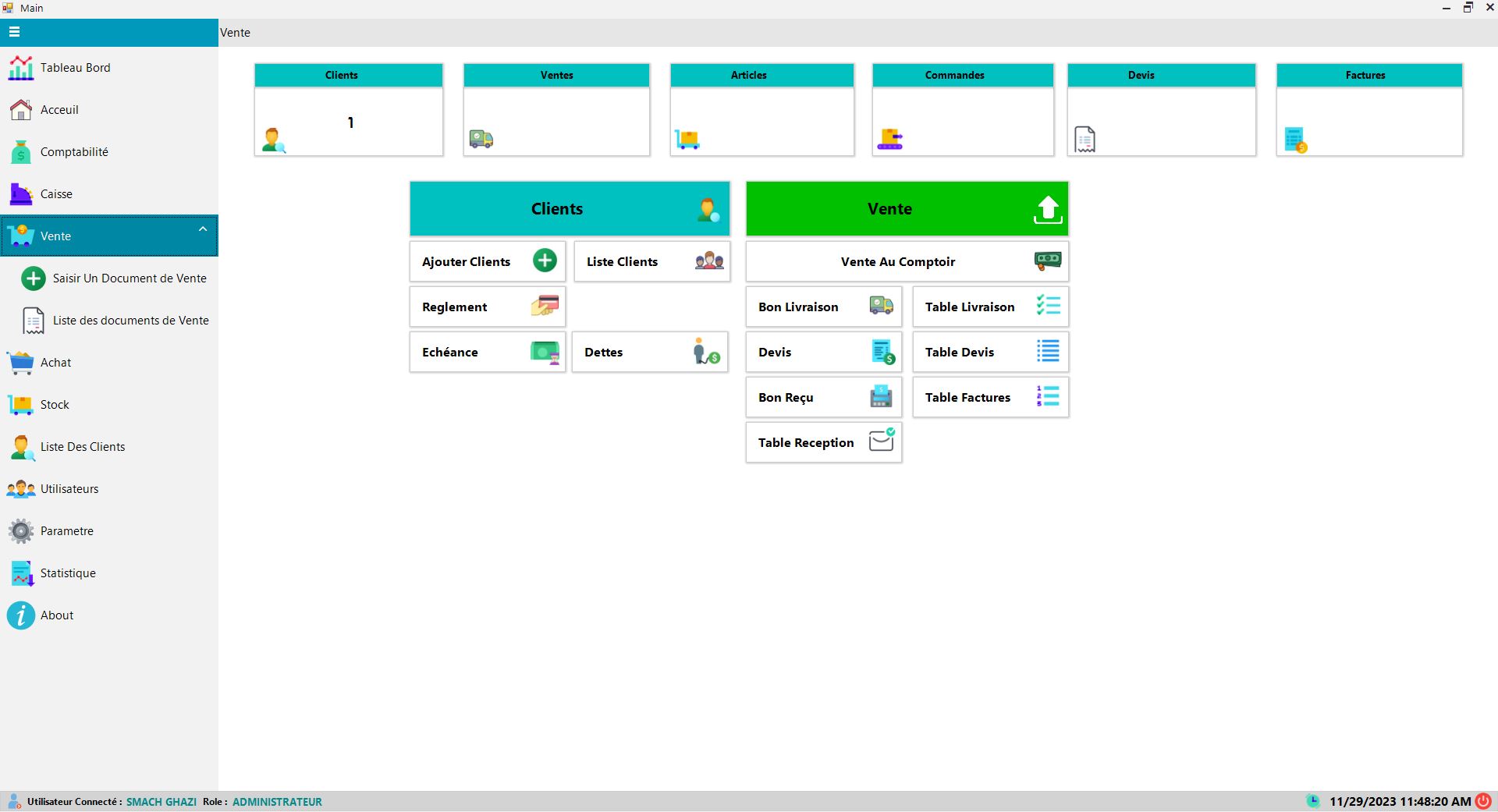1498x812 pixels.
Task: Click the teal Clients header banner
Action: pyautogui.click(x=570, y=209)
